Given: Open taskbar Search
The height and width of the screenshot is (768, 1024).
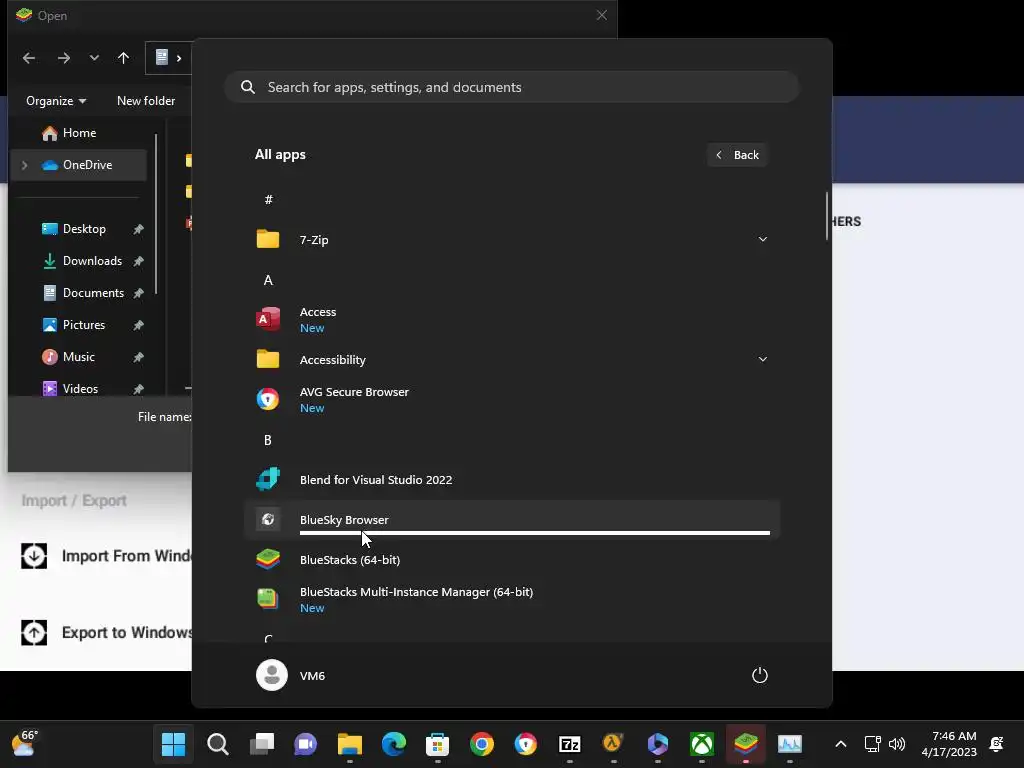Looking at the screenshot, I should [218, 744].
